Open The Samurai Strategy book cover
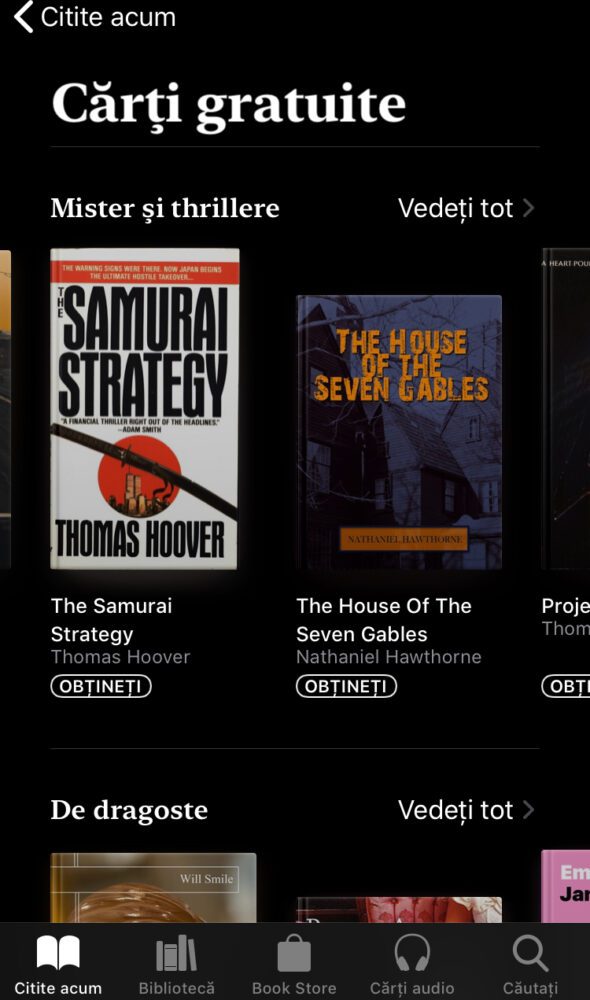The image size is (590, 1000). point(145,408)
